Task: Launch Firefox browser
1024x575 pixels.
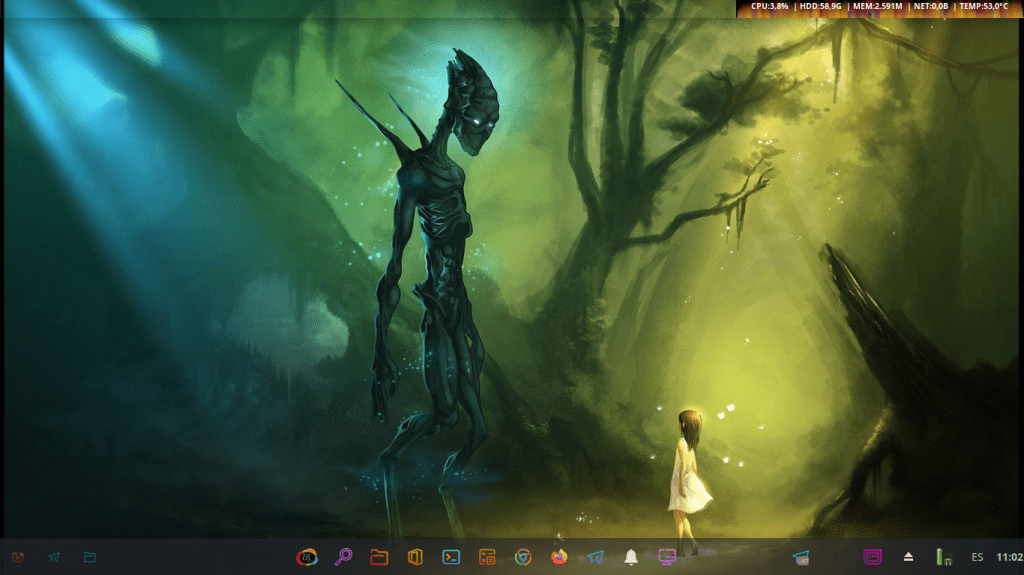Action: 559,557
